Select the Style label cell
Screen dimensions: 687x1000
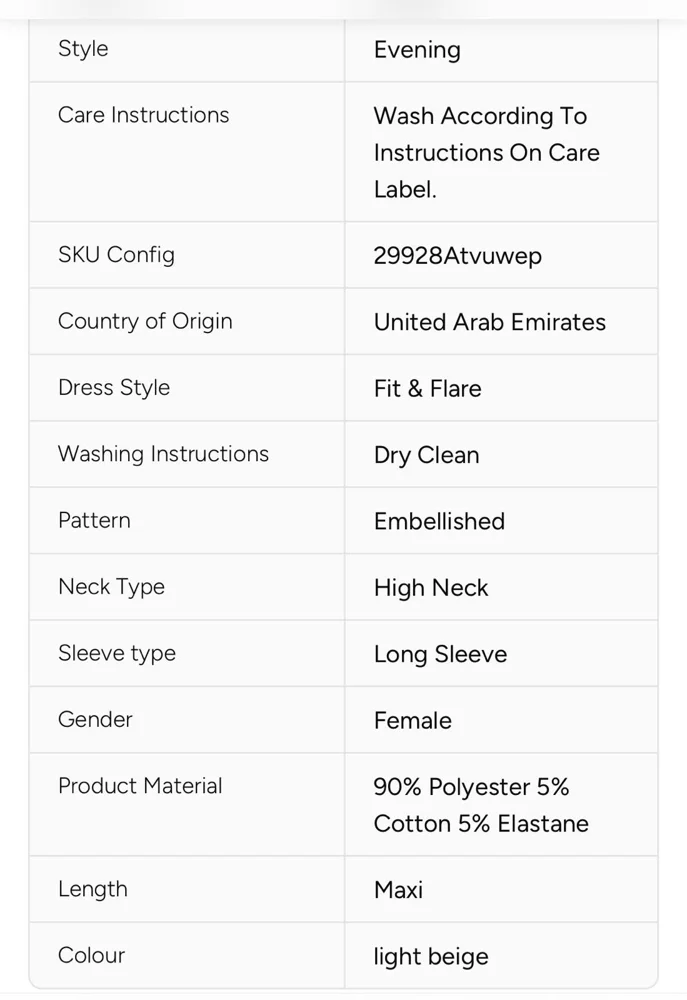187,49
